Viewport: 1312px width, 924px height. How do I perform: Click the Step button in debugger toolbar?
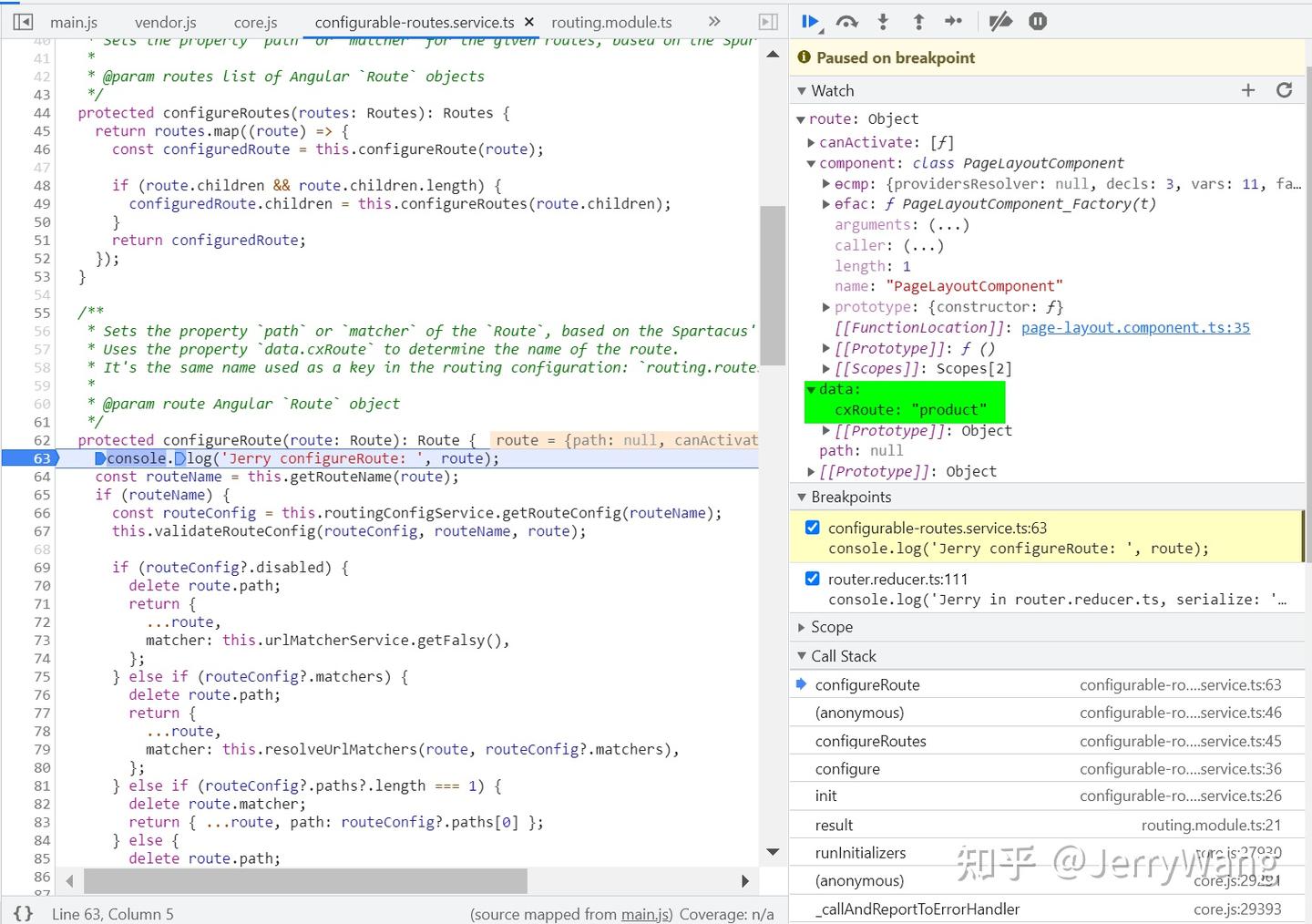click(x=954, y=21)
